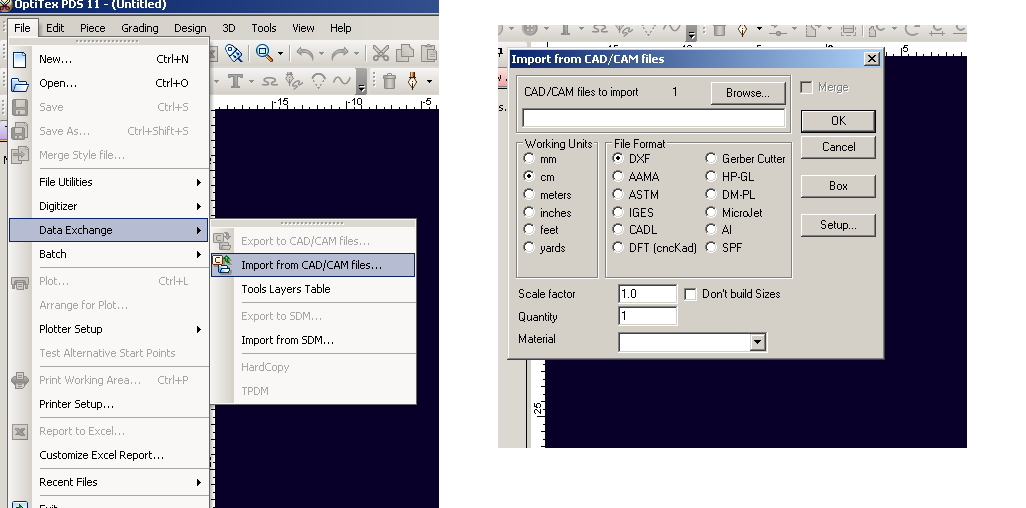
Task: Choose the AAMA file format option
Action: (619, 177)
